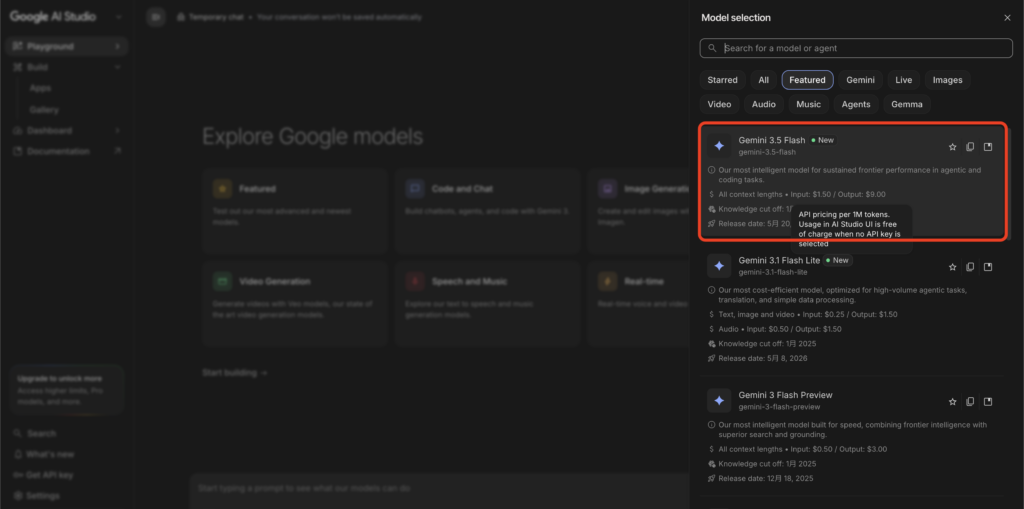Image resolution: width=1024 pixels, height=509 pixels.
Task: Star the Gemini 3.5 Flash model
Action: pyautogui.click(x=952, y=147)
